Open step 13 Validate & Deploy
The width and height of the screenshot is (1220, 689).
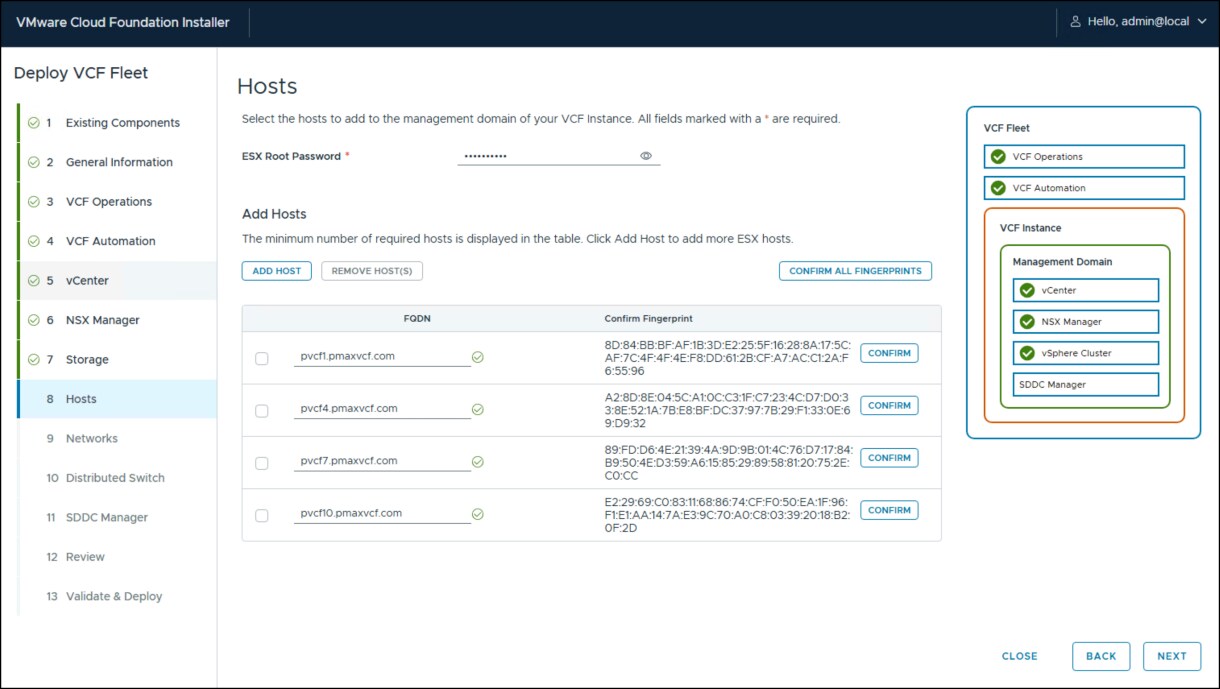[117, 597]
